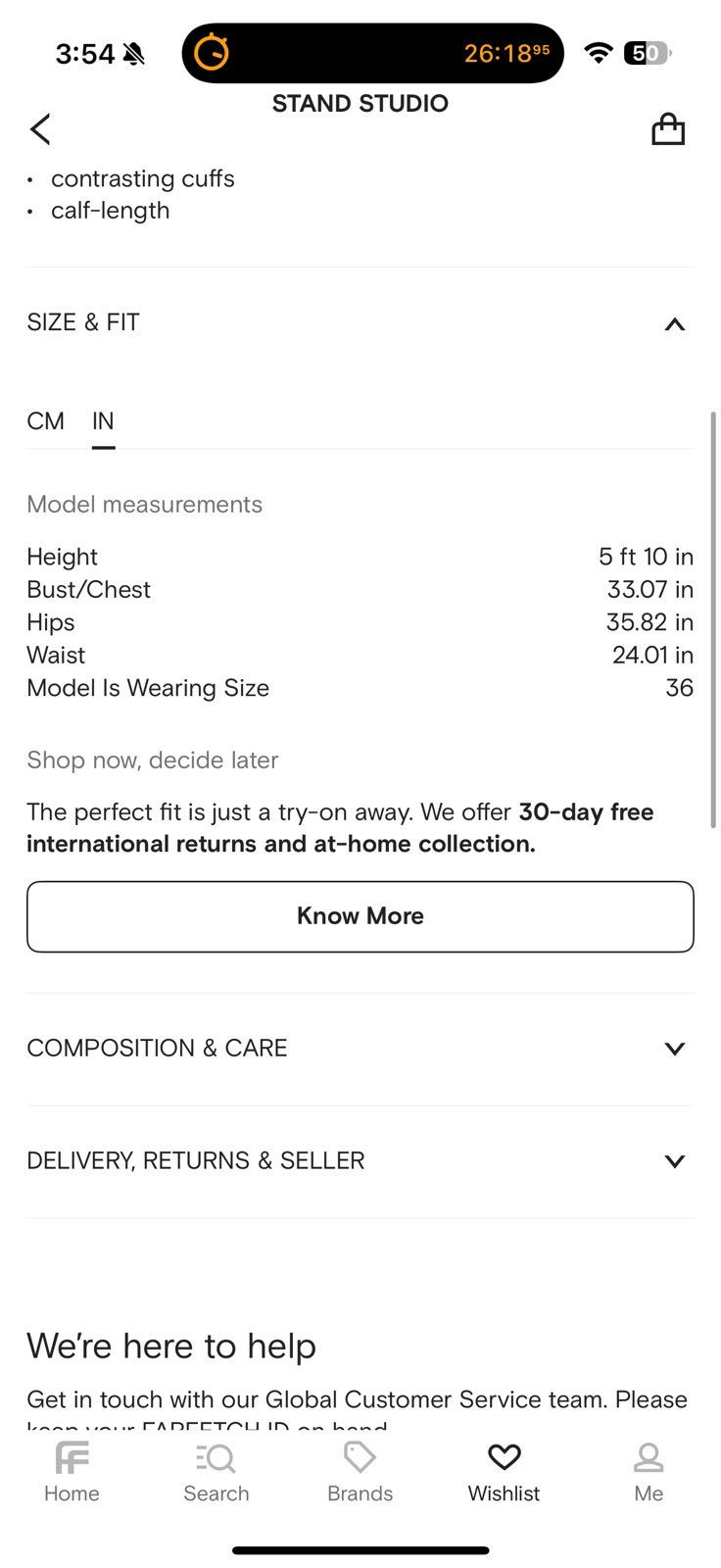Tap the STAND STUDIO brand title
The image size is (721, 1568).
click(360, 104)
